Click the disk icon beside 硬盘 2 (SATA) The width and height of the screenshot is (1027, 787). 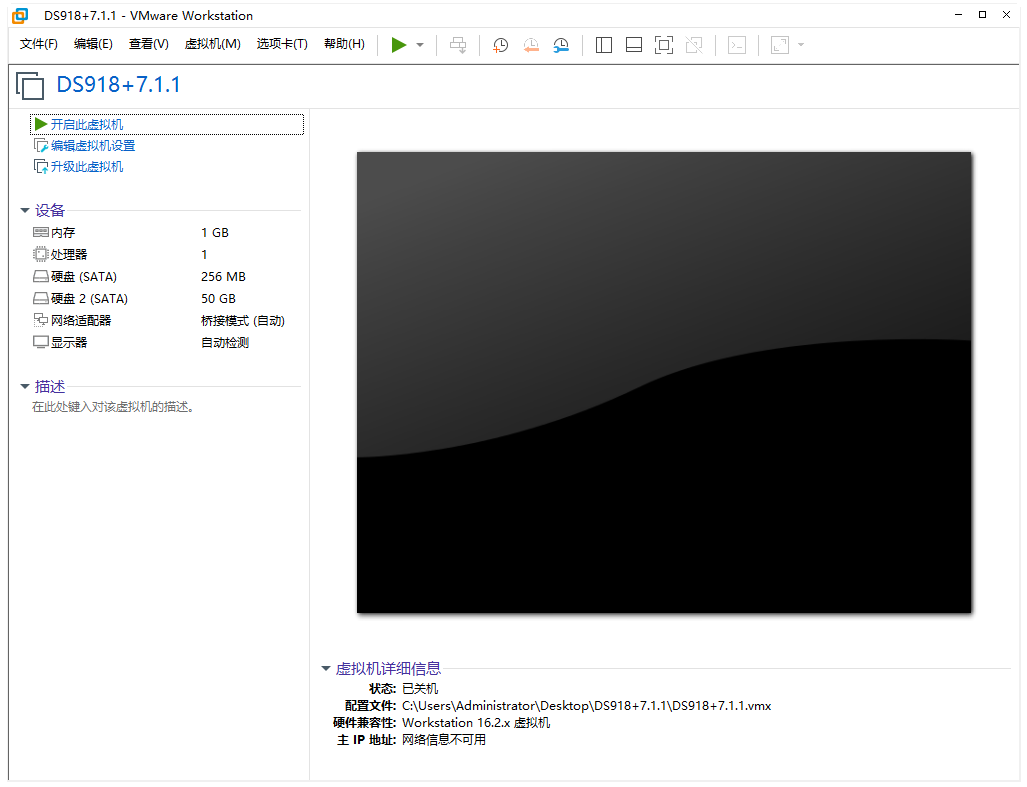click(41, 299)
